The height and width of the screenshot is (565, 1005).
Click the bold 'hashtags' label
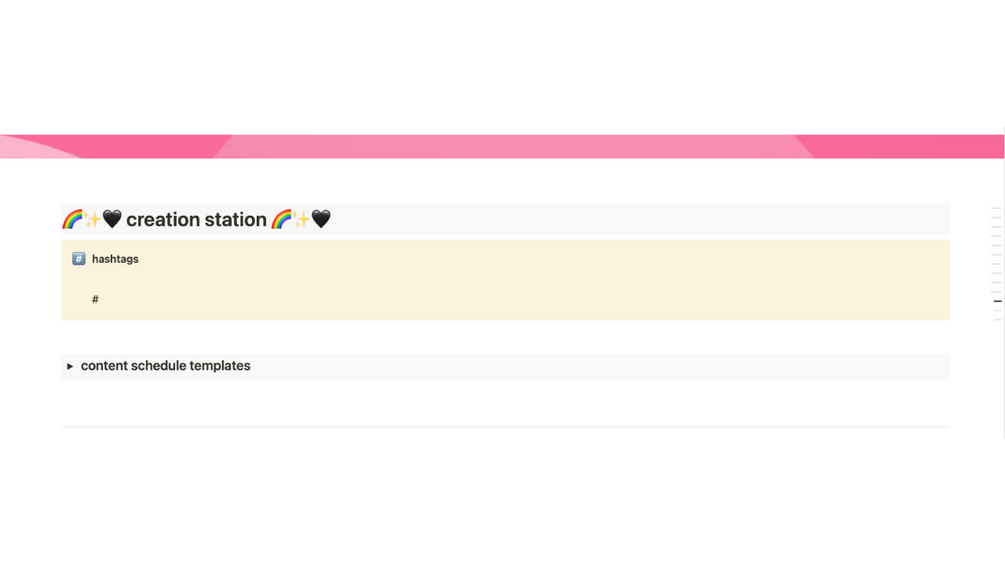(115, 259)
